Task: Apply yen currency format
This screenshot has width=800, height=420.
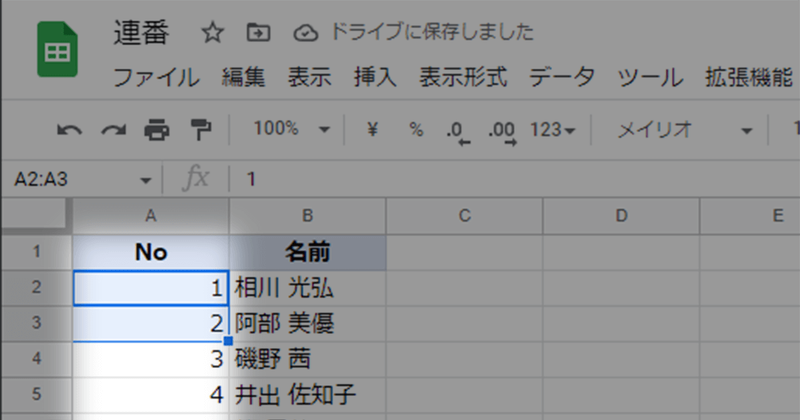Action: click(373, 129)
